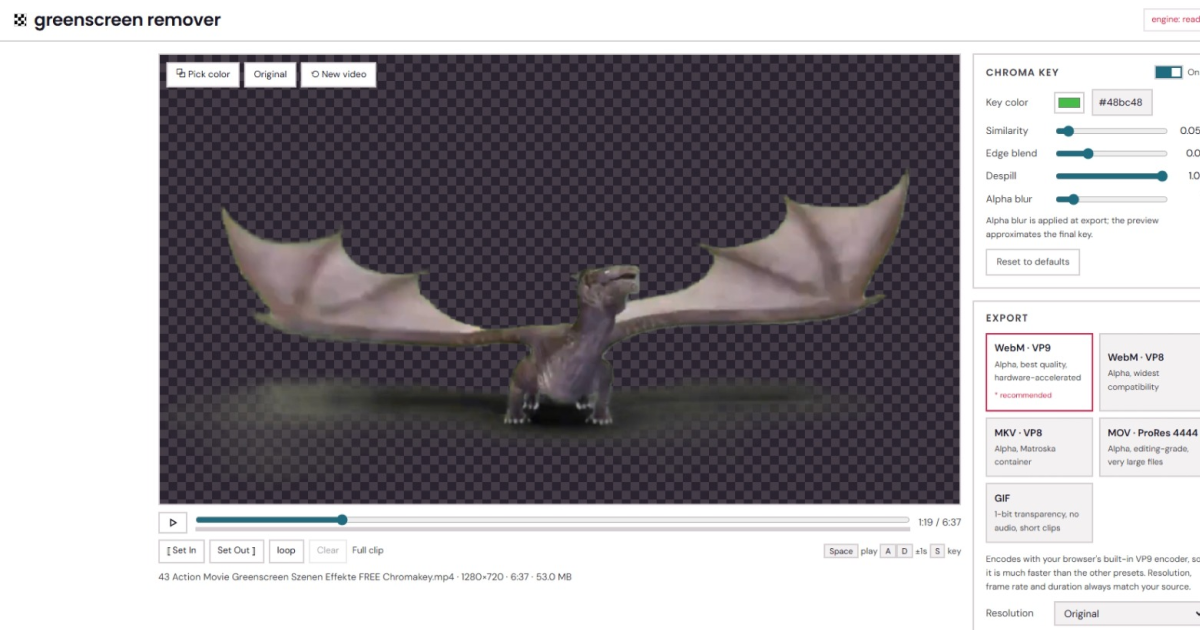The height and width of the screenshot is (630, 1200).
Task: Click the EXPORT heading
Action: tap(1007, 318)
